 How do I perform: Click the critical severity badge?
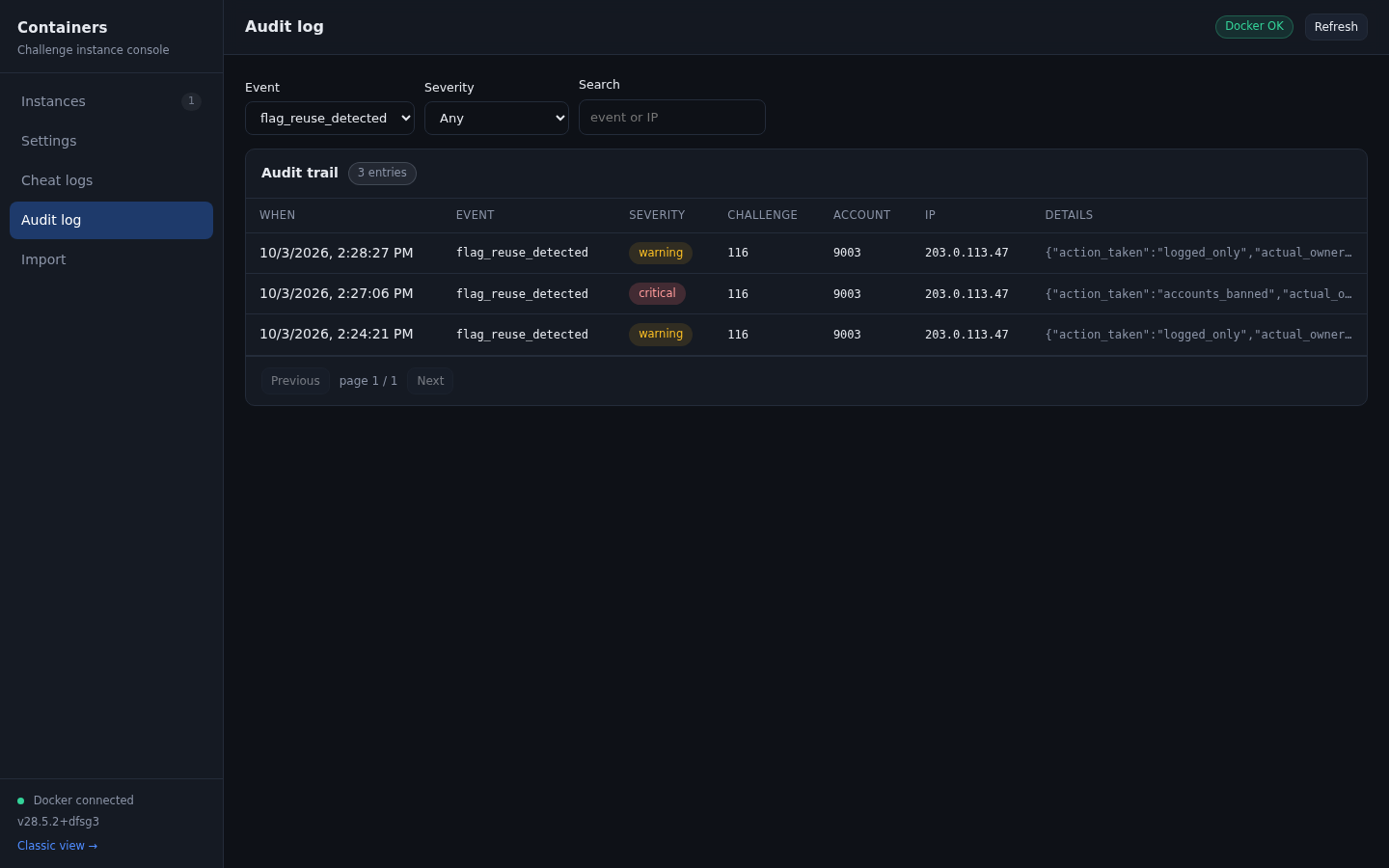[657, 293]
